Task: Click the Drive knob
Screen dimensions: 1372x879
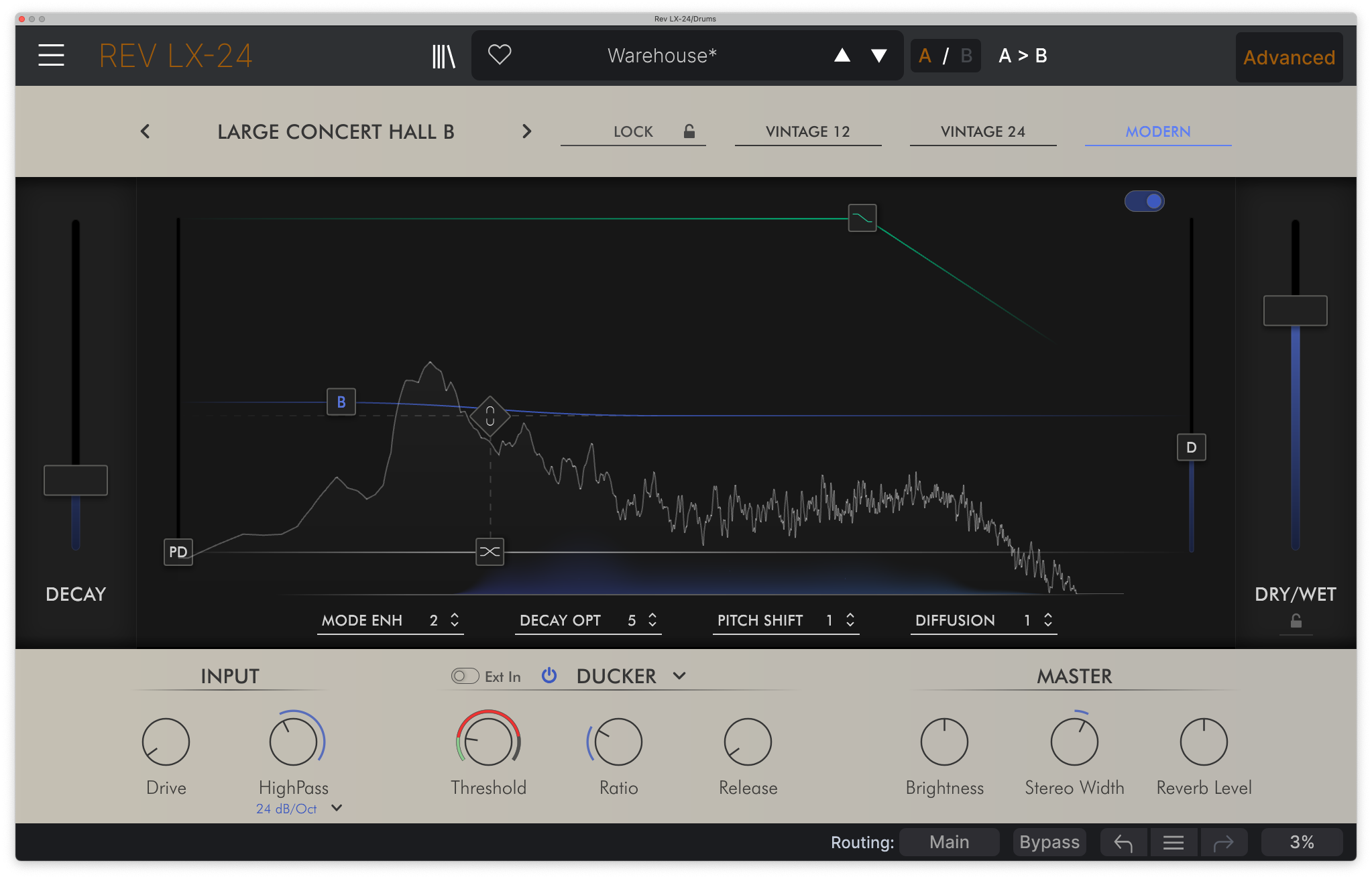Action: [166, 742]
